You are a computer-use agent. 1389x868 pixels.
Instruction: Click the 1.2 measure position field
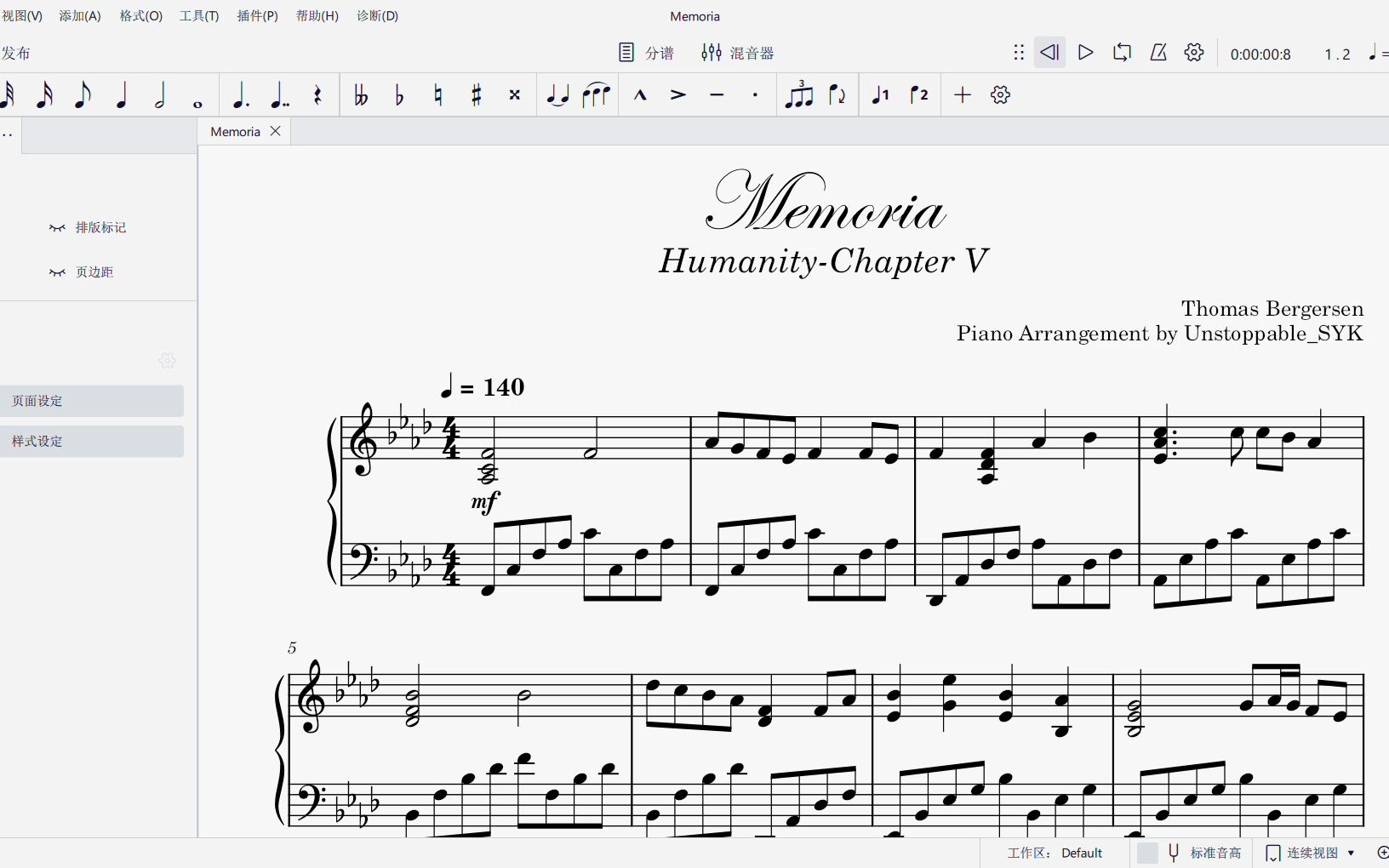tap(1337, 54)
